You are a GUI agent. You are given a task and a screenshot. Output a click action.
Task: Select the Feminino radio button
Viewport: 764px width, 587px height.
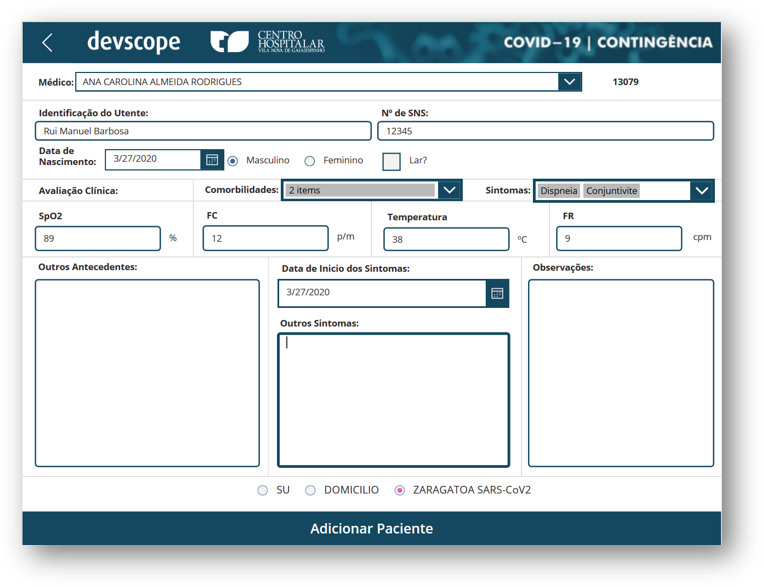(309, 161)
